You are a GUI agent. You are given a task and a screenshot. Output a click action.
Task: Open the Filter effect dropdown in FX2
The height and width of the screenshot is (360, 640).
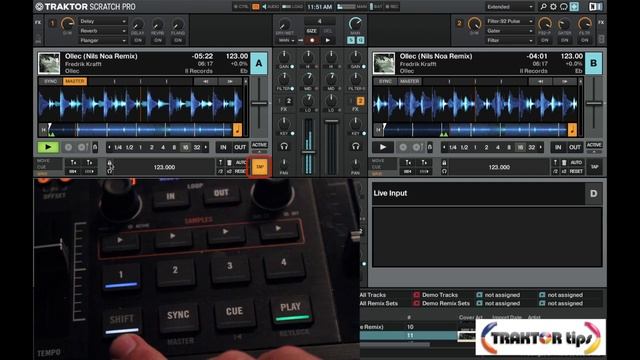coord(509,40)
